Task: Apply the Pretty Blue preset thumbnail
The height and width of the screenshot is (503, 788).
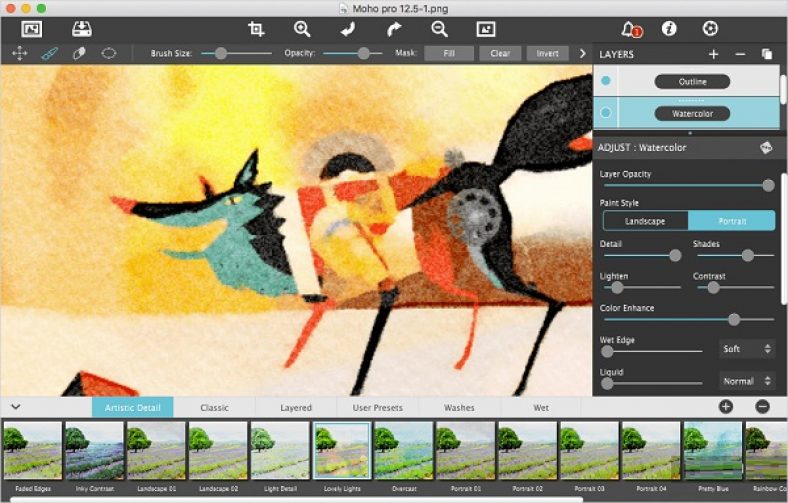Action: pos(713,450)
